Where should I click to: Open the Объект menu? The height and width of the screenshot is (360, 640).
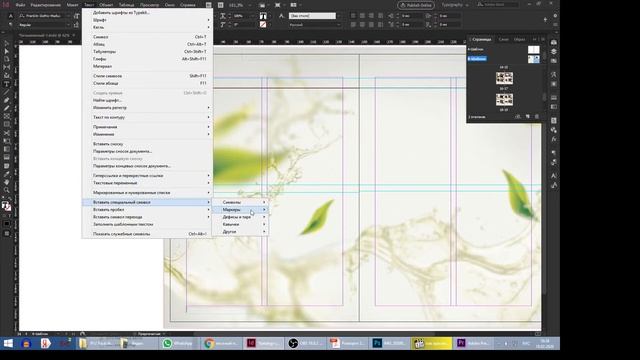(106, 5)
